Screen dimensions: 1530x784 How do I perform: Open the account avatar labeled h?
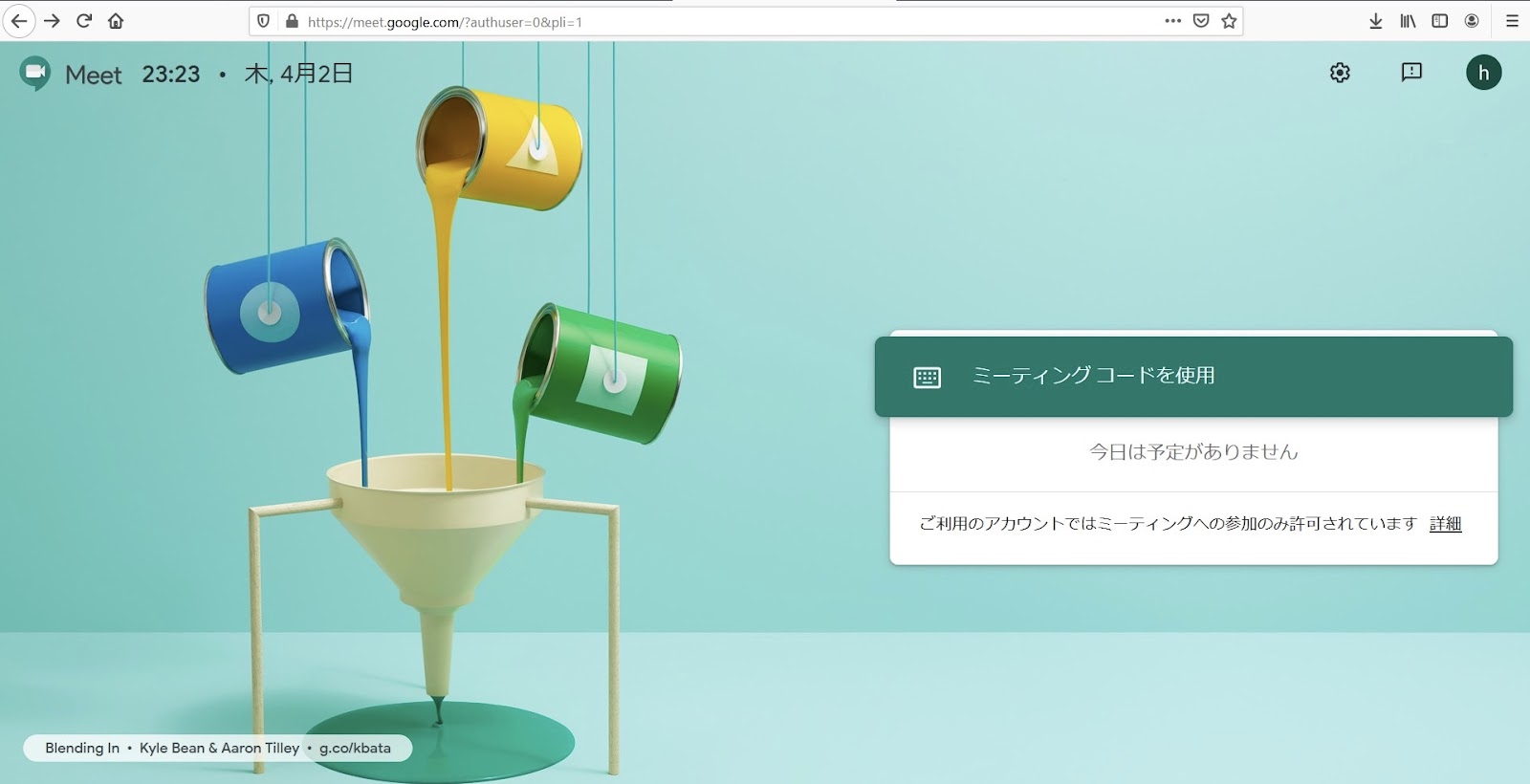point(1483,73)
